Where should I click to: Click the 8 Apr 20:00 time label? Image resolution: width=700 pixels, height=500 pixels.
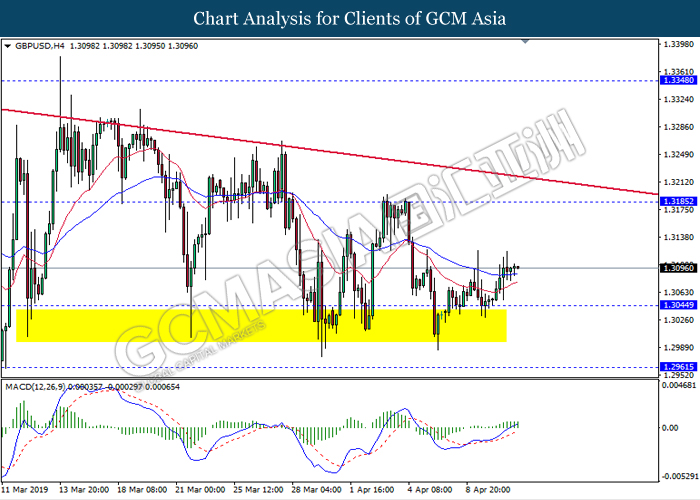tap(488, 490)
